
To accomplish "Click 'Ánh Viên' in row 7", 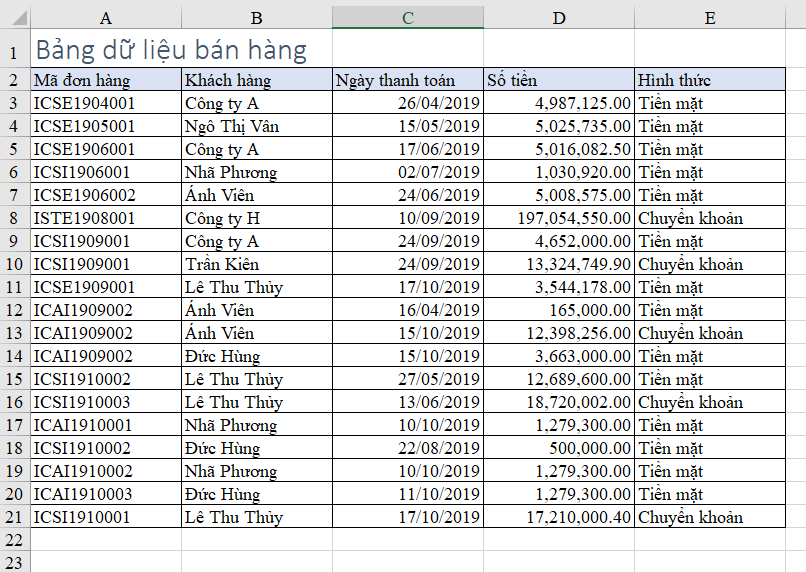I will pos(257,195).
